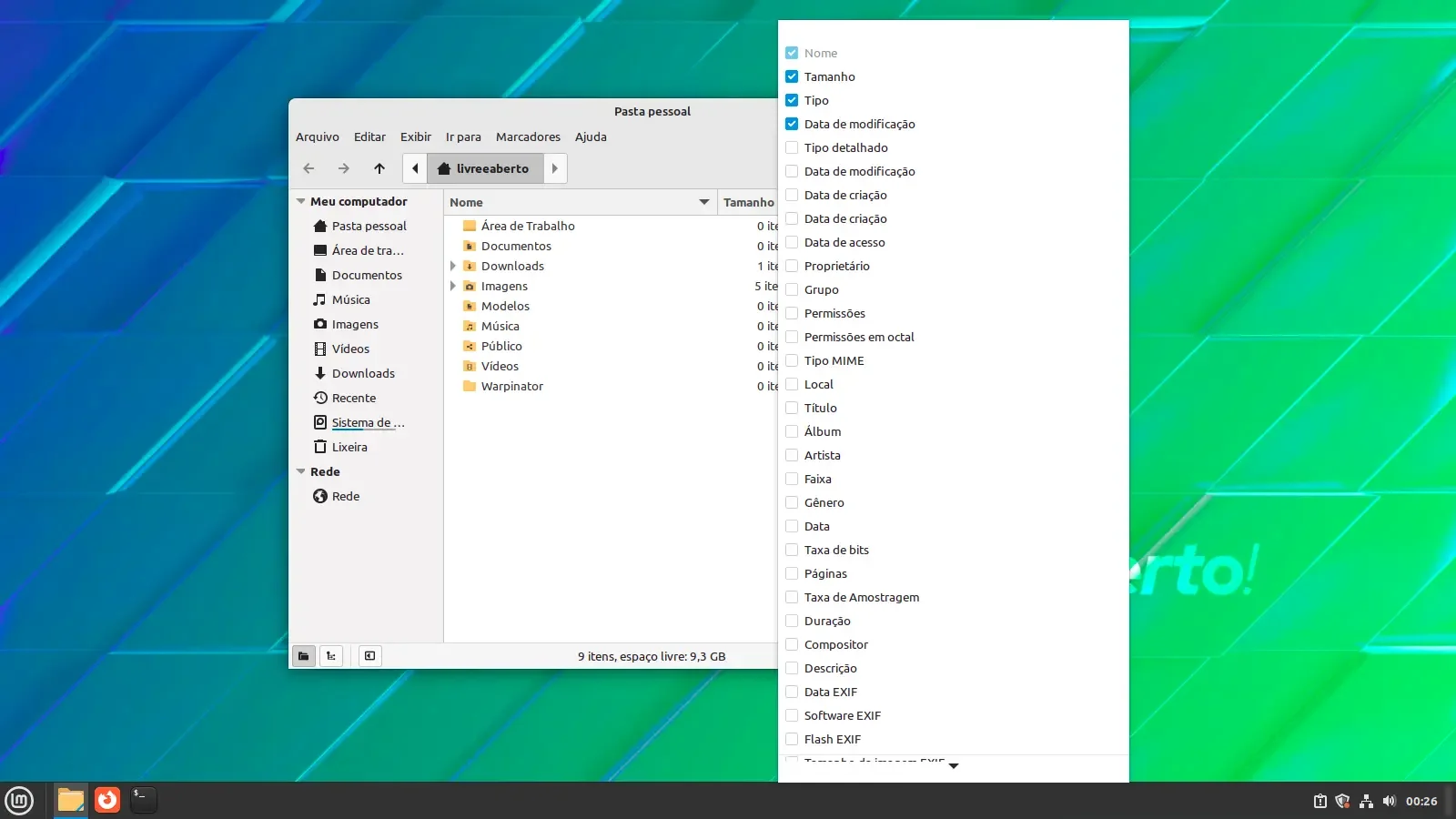Launch the terminal from the taskbar
The image size is (1456, 819).
tap(143, 800)
